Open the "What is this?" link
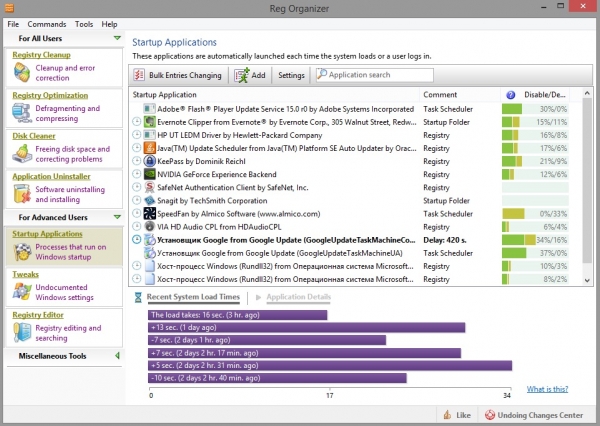The width and height of the screenshot is (600, 426). [548, 389]
